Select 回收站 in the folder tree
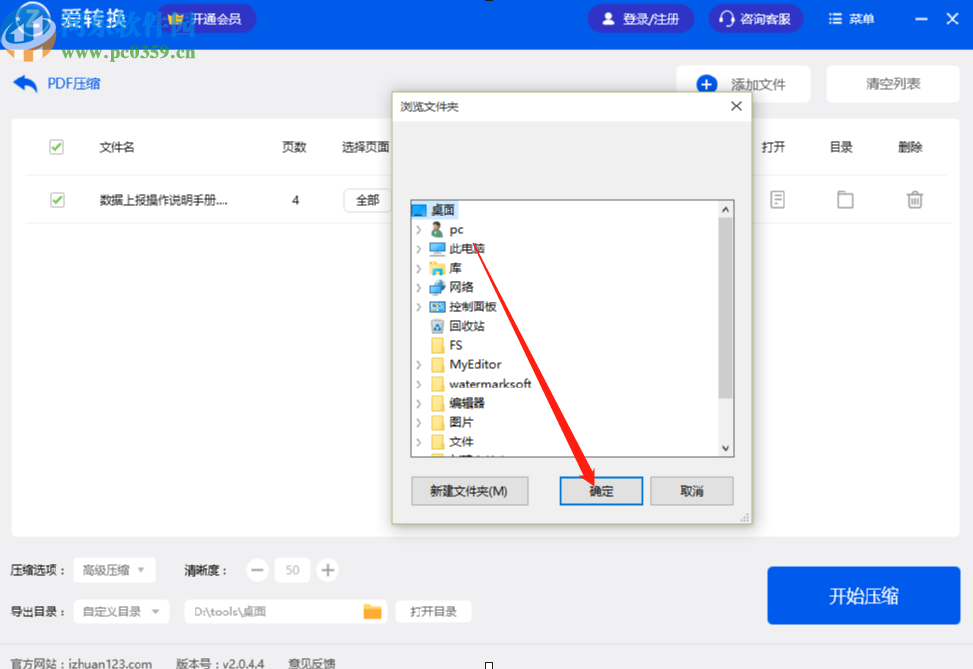Viewport: 973px width, 669px height. tap(467, 326)
